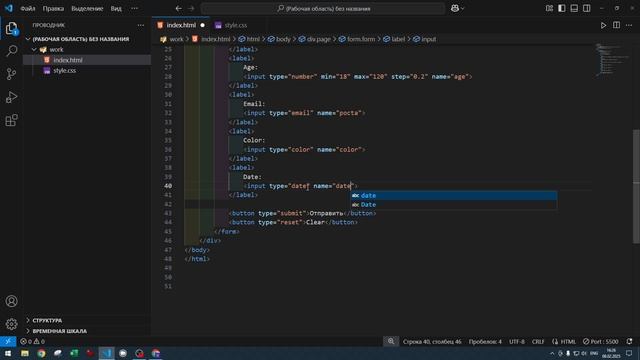Open the Accounts menu icon
Screen dimensions: 640x360
pos(11,301)
